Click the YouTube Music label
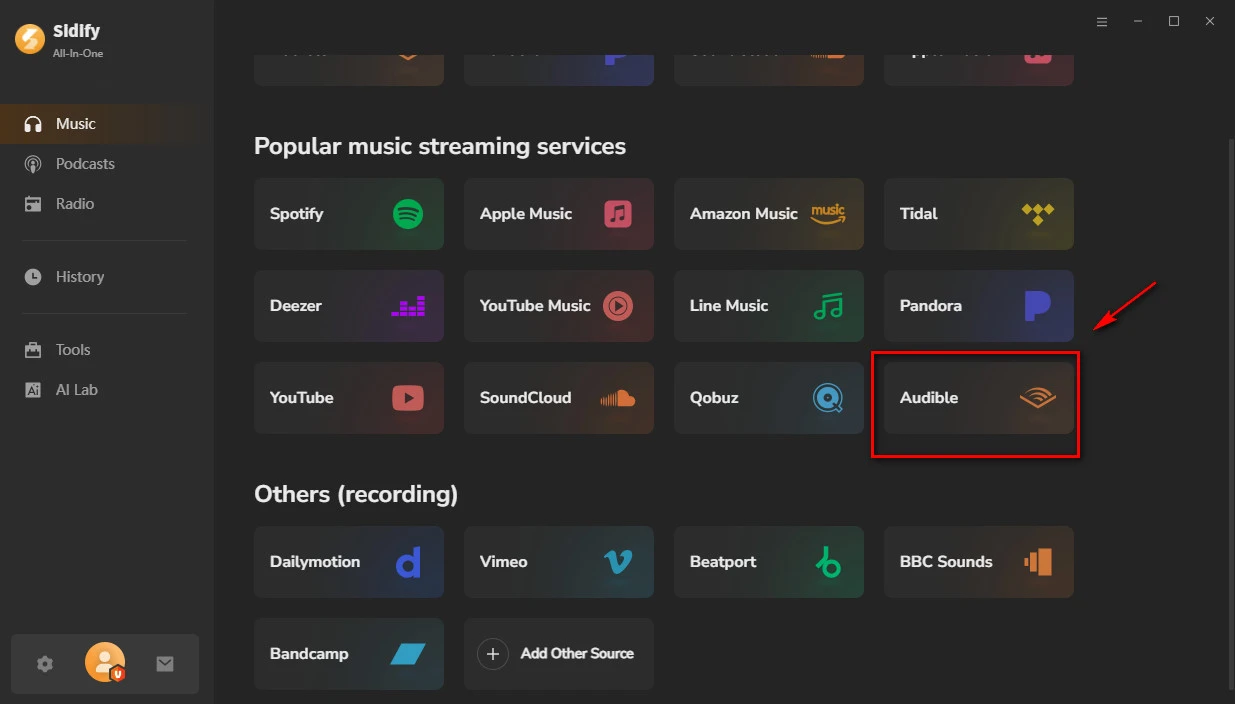Screen dimensions: 1235x704 point(535,306)
